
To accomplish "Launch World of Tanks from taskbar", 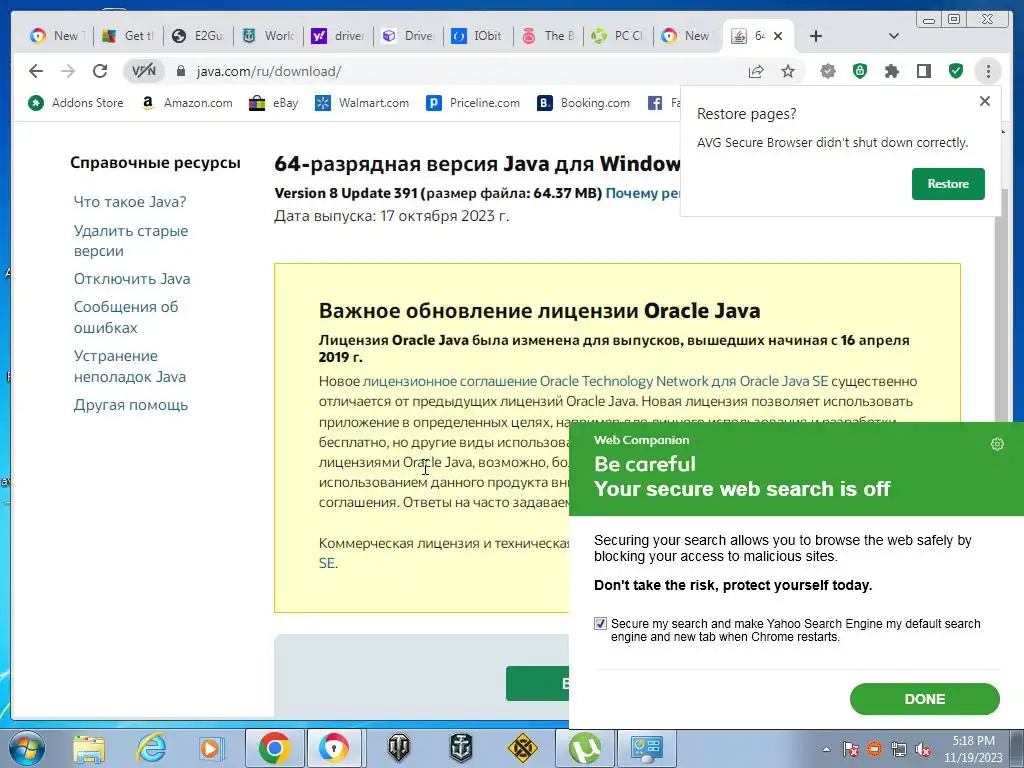I will click(x=398, y=748).
